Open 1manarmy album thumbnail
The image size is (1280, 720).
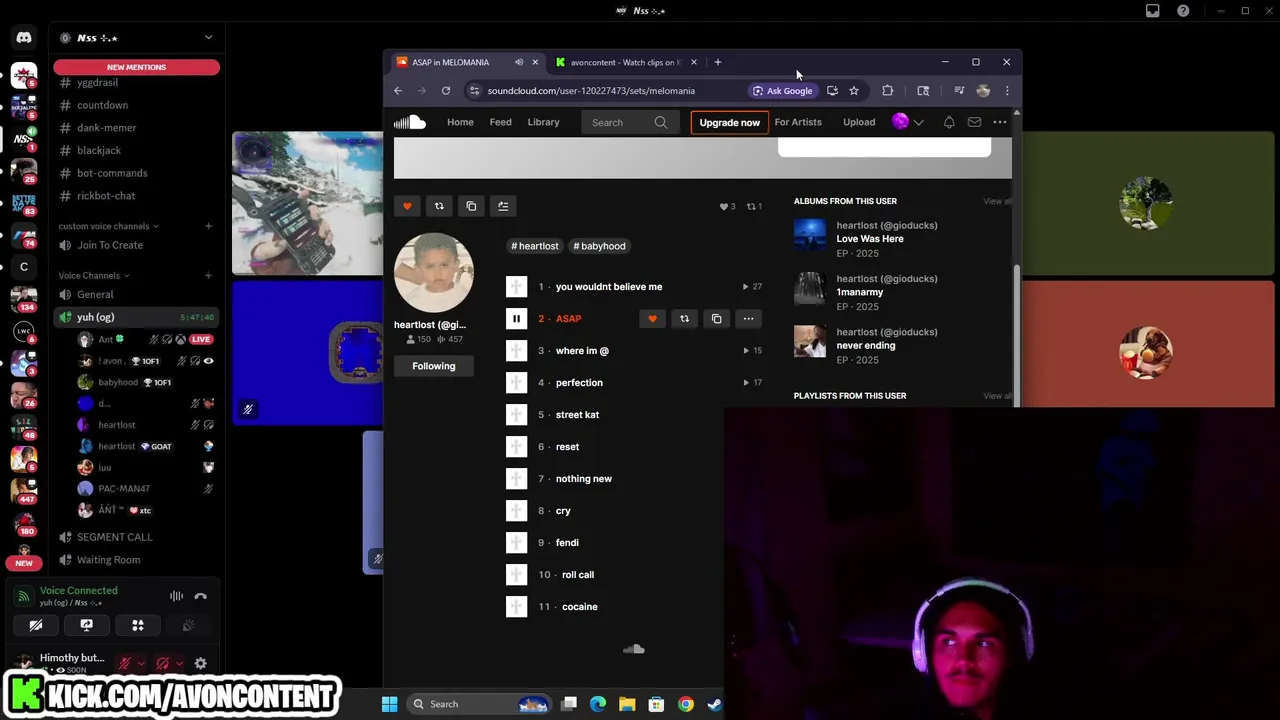(810, 289)
